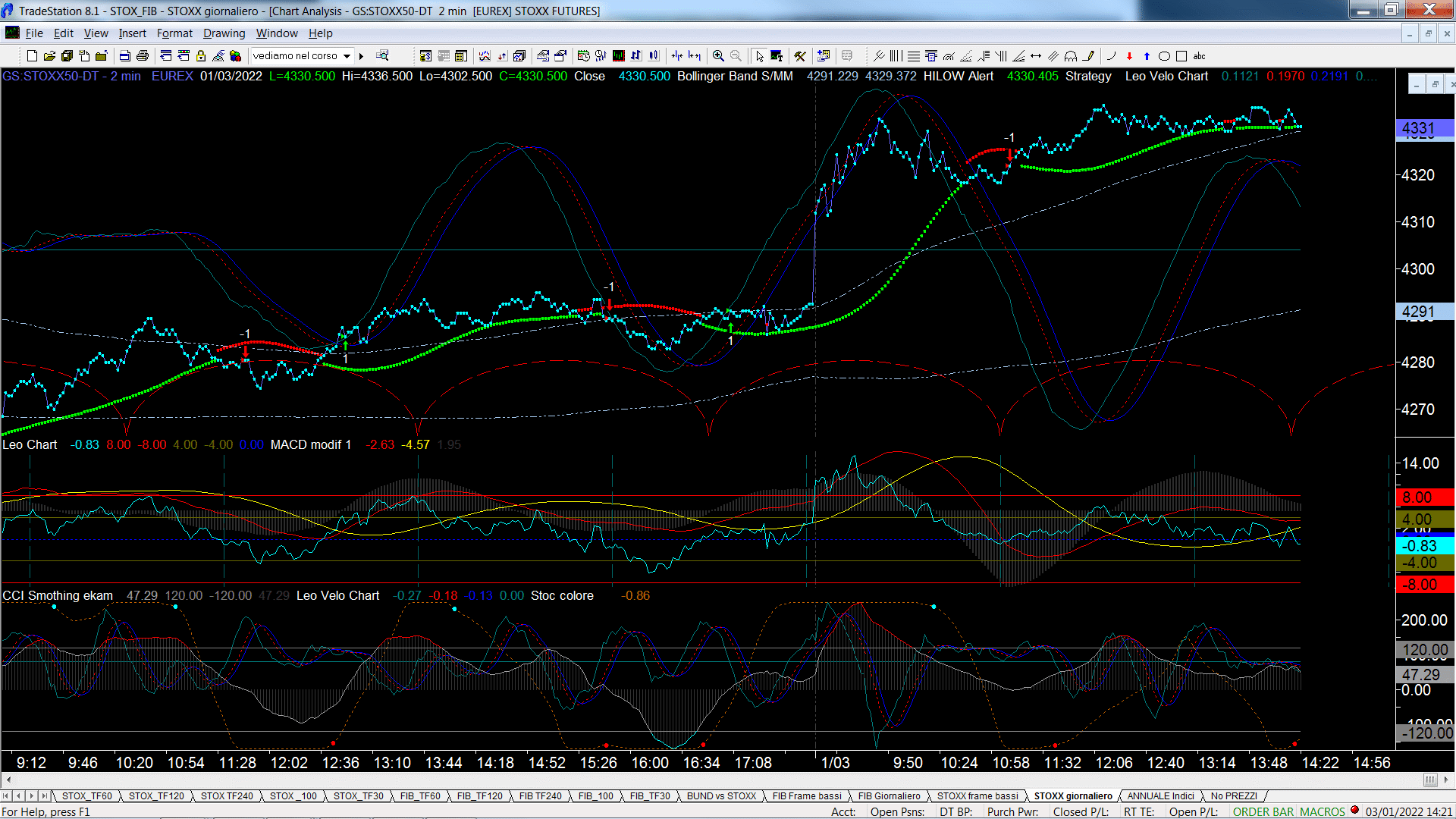
Task: Click the horizontal scrollbar left arrow
Action: (x=8, y=780)
